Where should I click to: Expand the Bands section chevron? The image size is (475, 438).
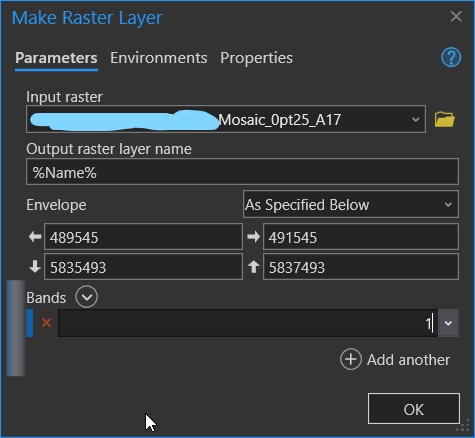tap(86, 296)
